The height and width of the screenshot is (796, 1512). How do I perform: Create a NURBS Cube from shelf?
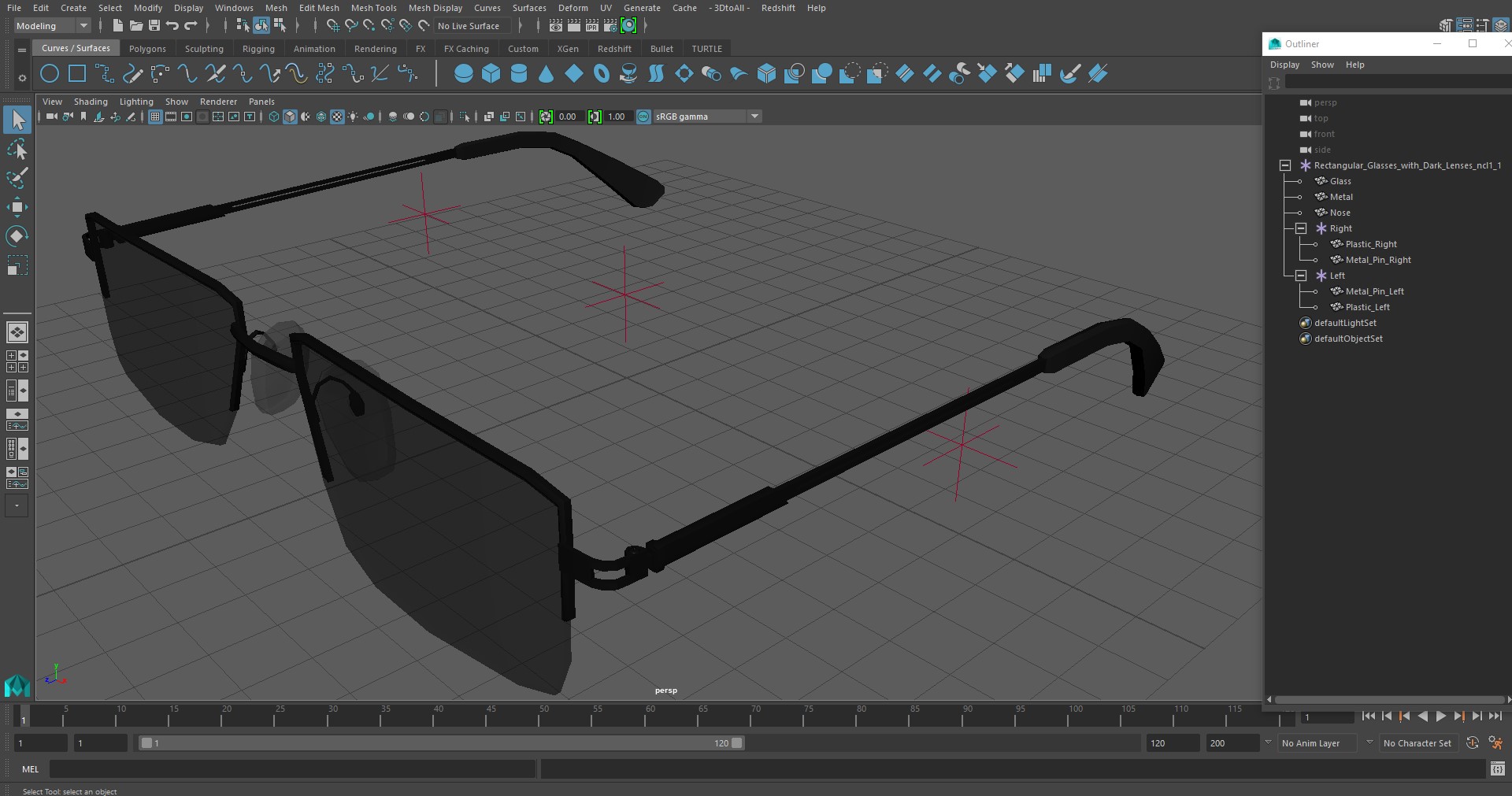click(x=491, y=74)
